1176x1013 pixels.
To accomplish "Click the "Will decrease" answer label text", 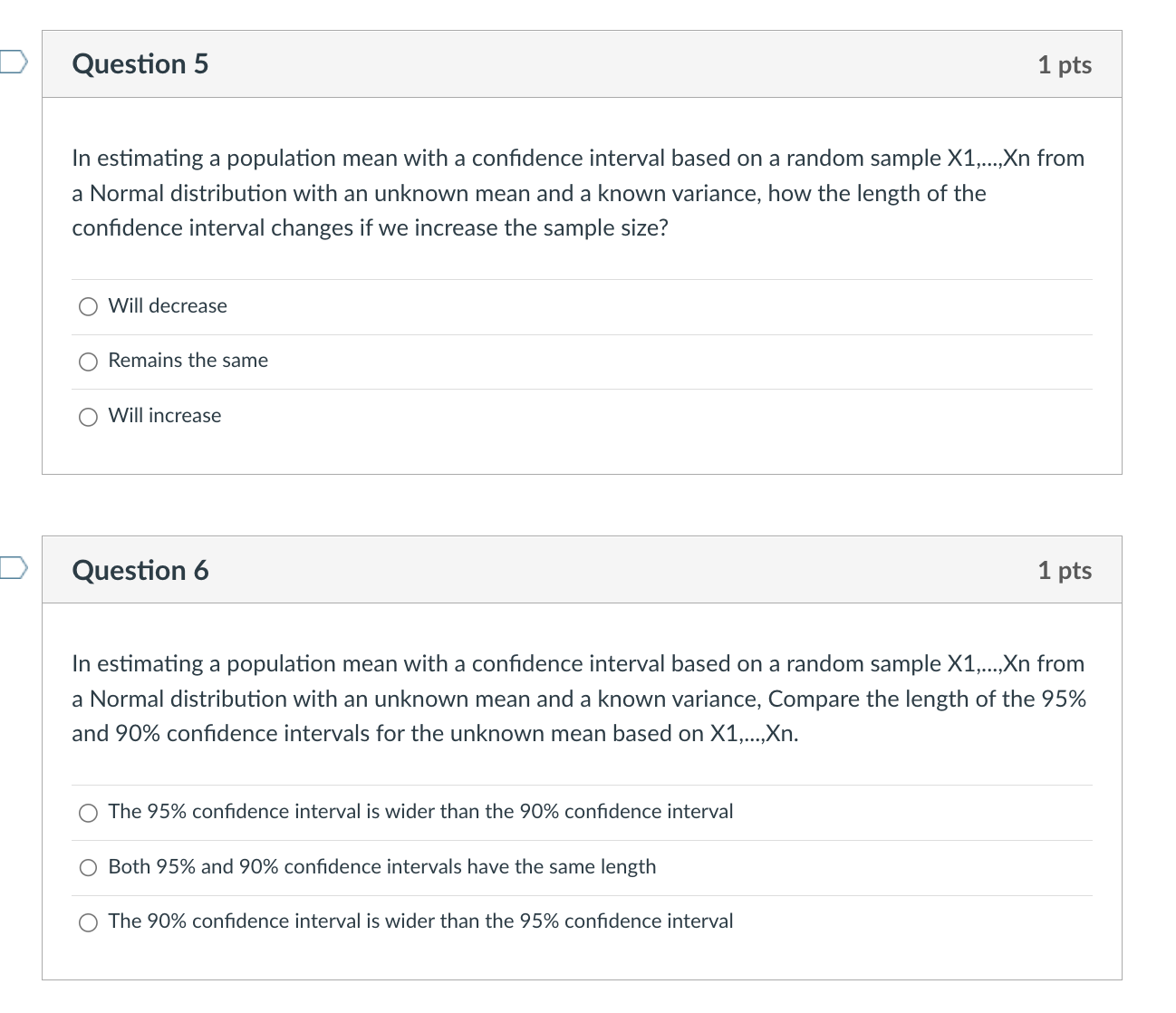I will [167, 306].
